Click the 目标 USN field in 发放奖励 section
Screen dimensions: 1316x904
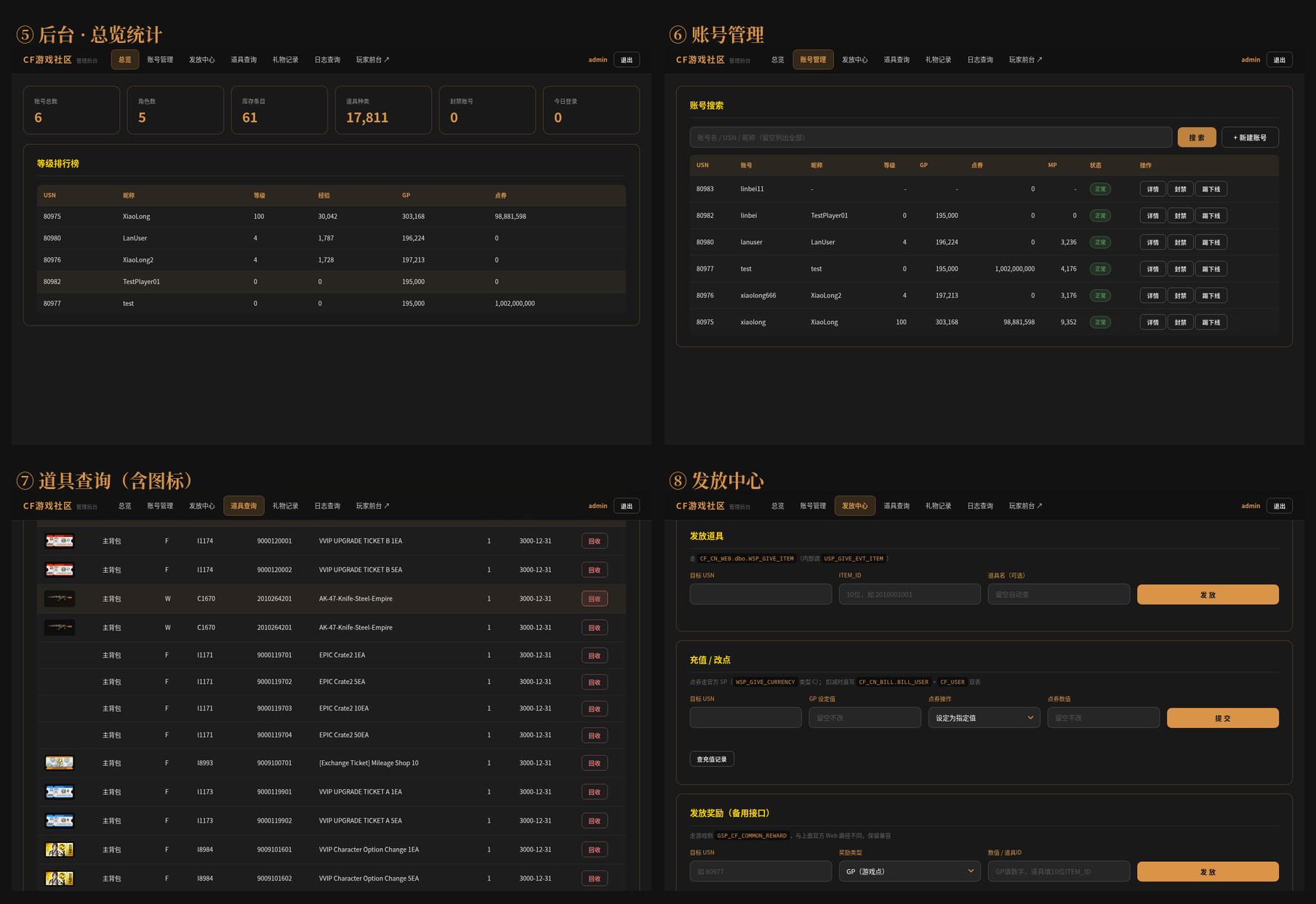[x=761, y=871]
